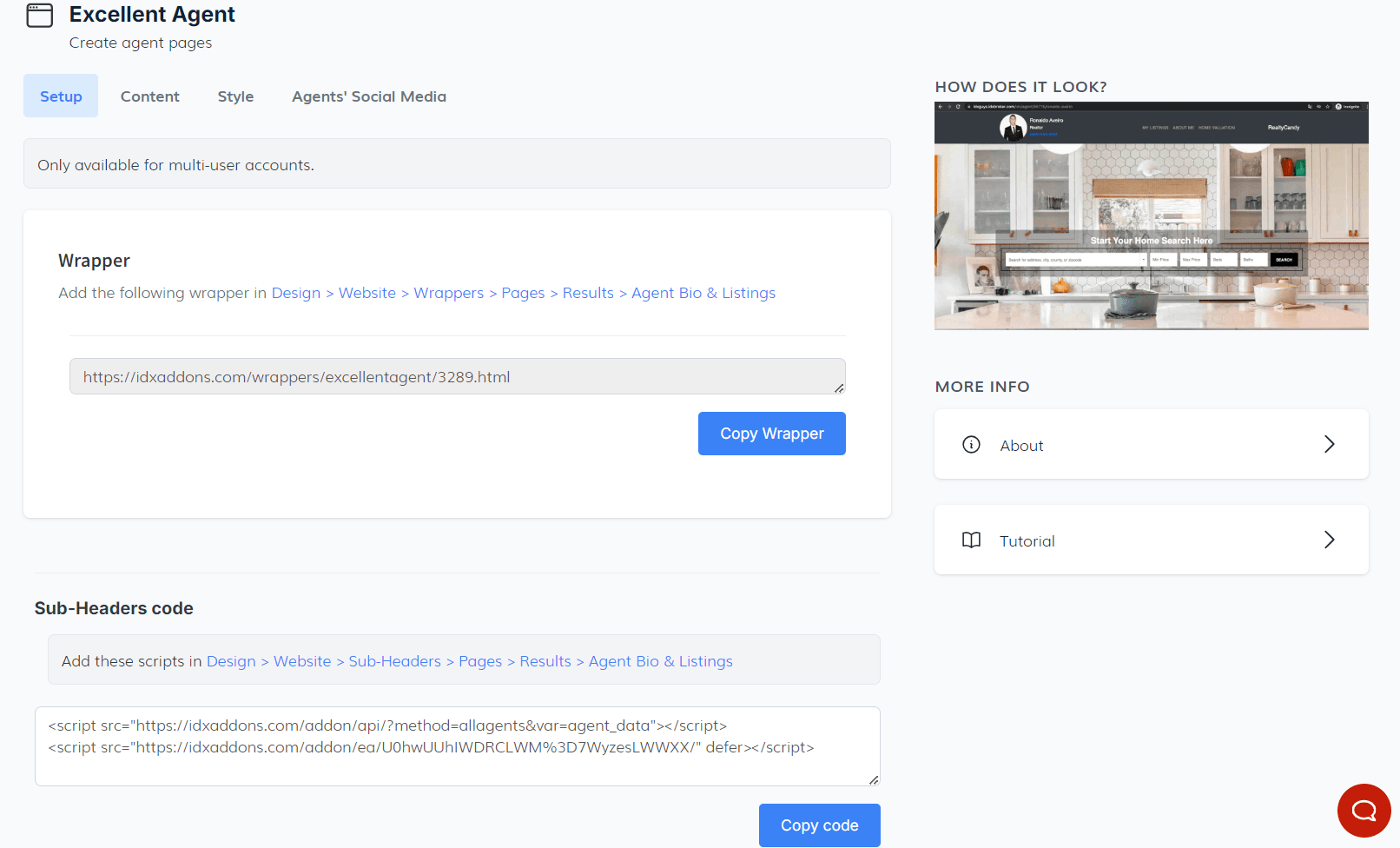Click the Tutorial book icon

coord(971,540)
